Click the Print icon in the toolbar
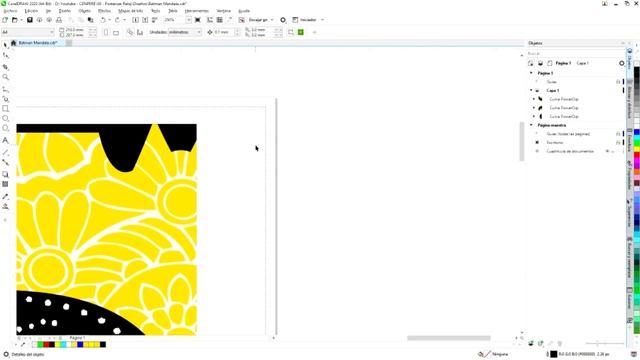The width and height of the screenshot is (640, 360). pyautogui.click(x=59, y=20)
